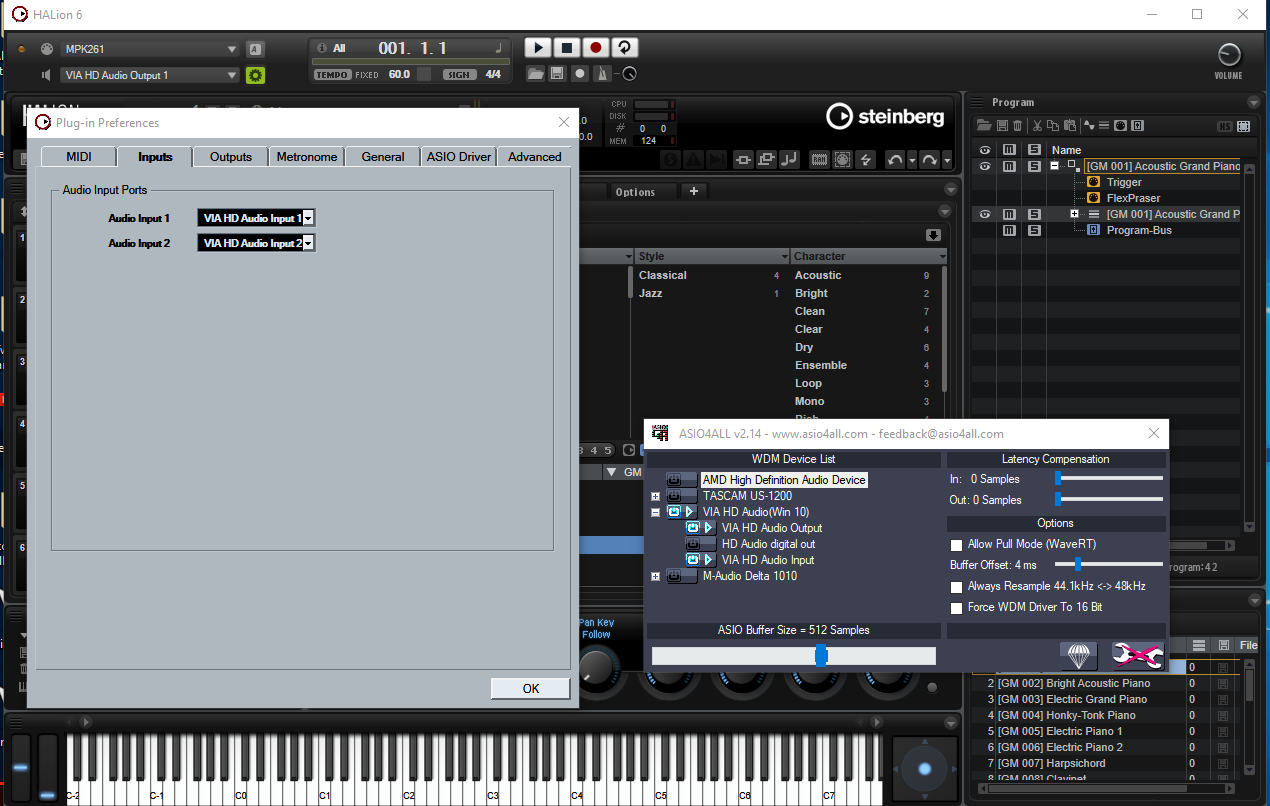Open ASIO4ALL advanced options wrench icon
1270x806 pixels.
pos(1138,656)
